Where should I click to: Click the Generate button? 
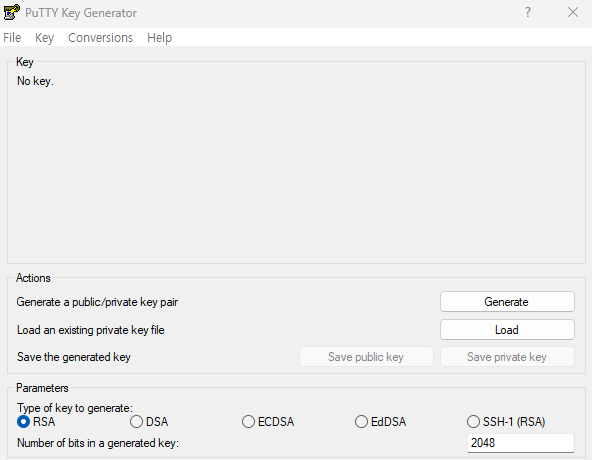tap(507, 301)
